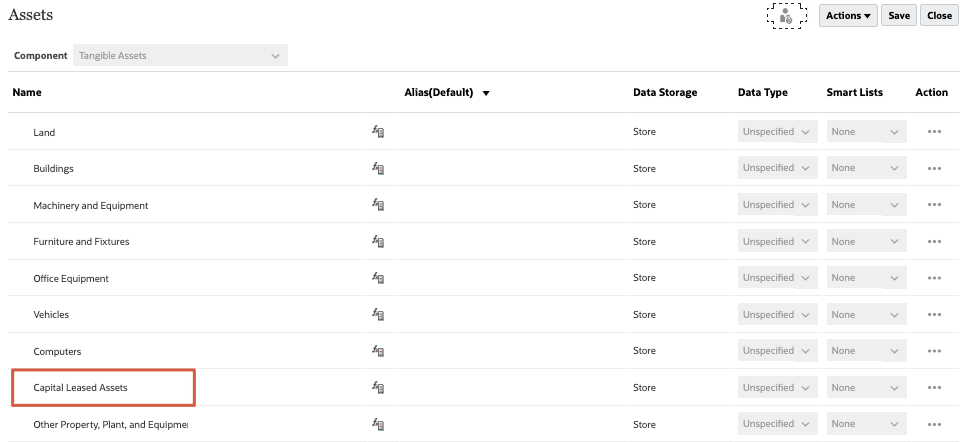This screenshot has width=963, height=442.
Task: Click the Data Storage column header
Action: 665,92
